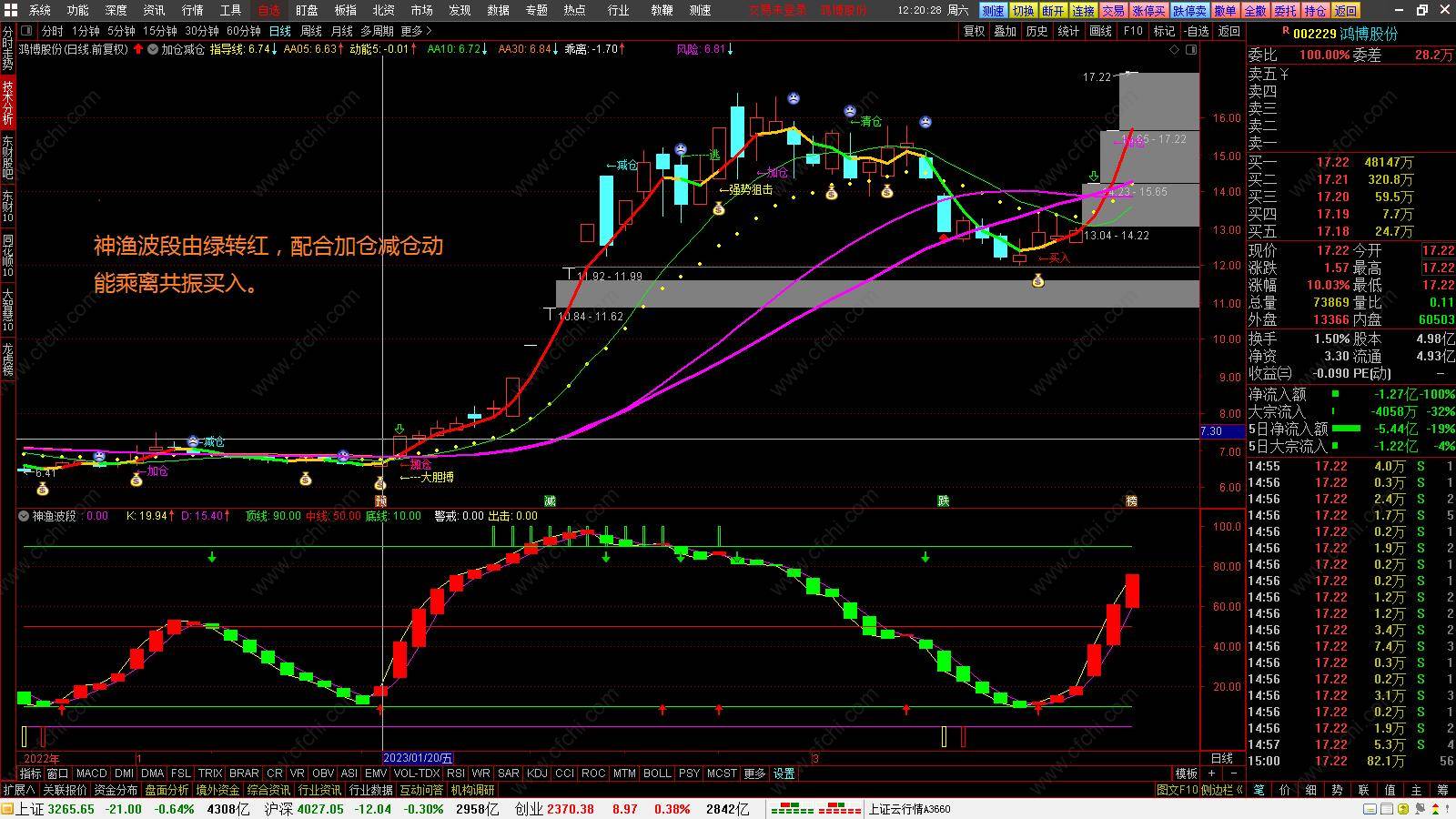The width and height of the screenshot is (1456, 819).
Task: Zoom in with the plus button beside 模板
Action: (1212, 773)
